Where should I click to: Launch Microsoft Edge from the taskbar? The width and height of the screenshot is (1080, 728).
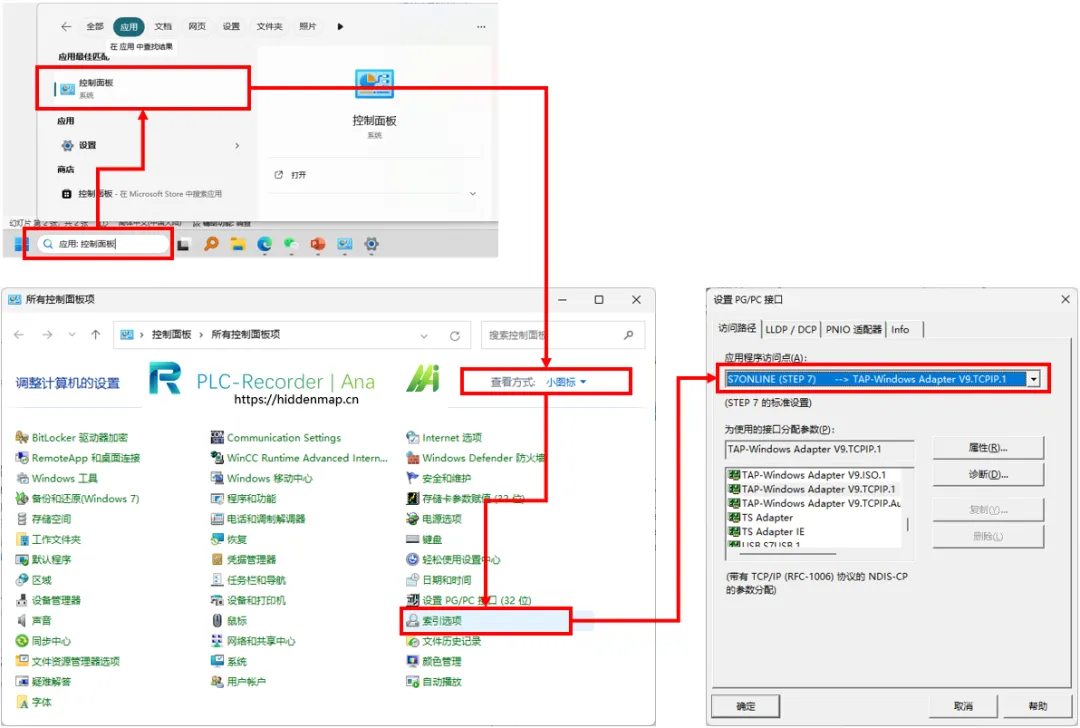point(264,244)
